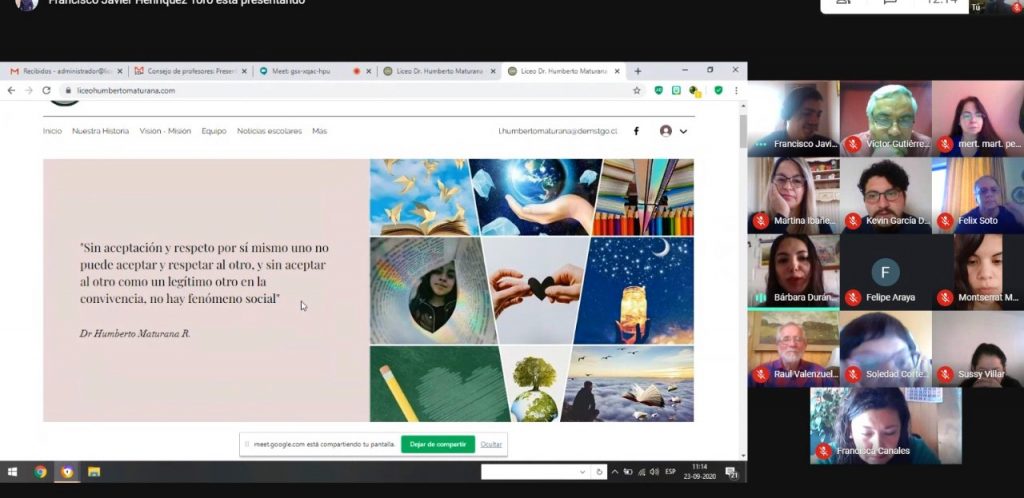Click muted mic icon on Martina Ibáñez tile
Viewport: 1024px width, 498px height.
[760, 221]
